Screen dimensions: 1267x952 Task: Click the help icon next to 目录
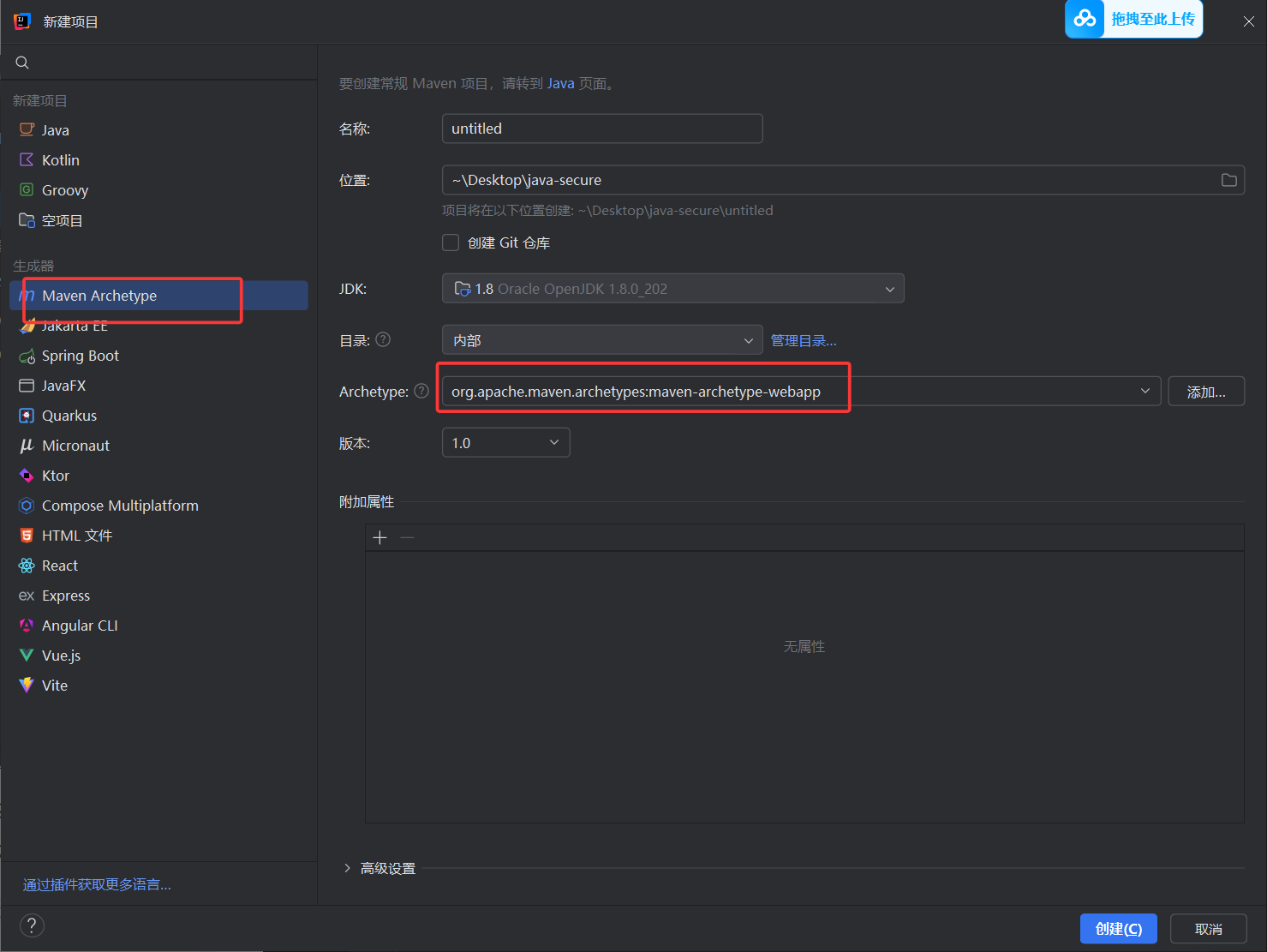pyautogui.click(x=383, y=339)
